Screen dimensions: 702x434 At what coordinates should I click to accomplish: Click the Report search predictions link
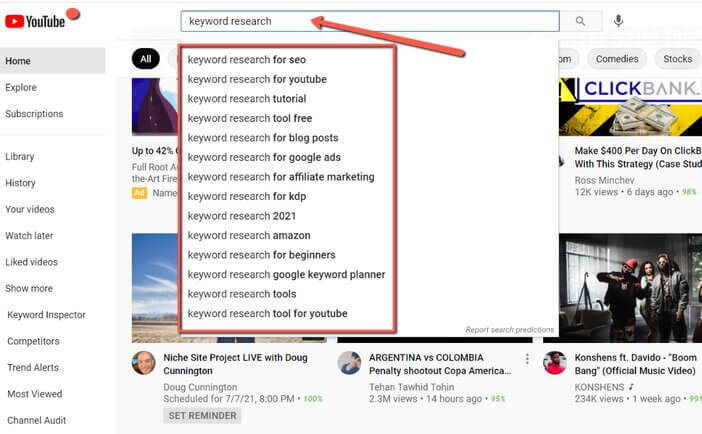coord(509,330)
